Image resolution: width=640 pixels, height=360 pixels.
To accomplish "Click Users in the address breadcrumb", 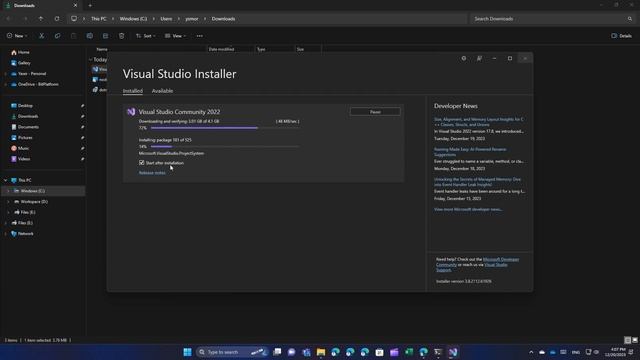I will pos(166,19).
